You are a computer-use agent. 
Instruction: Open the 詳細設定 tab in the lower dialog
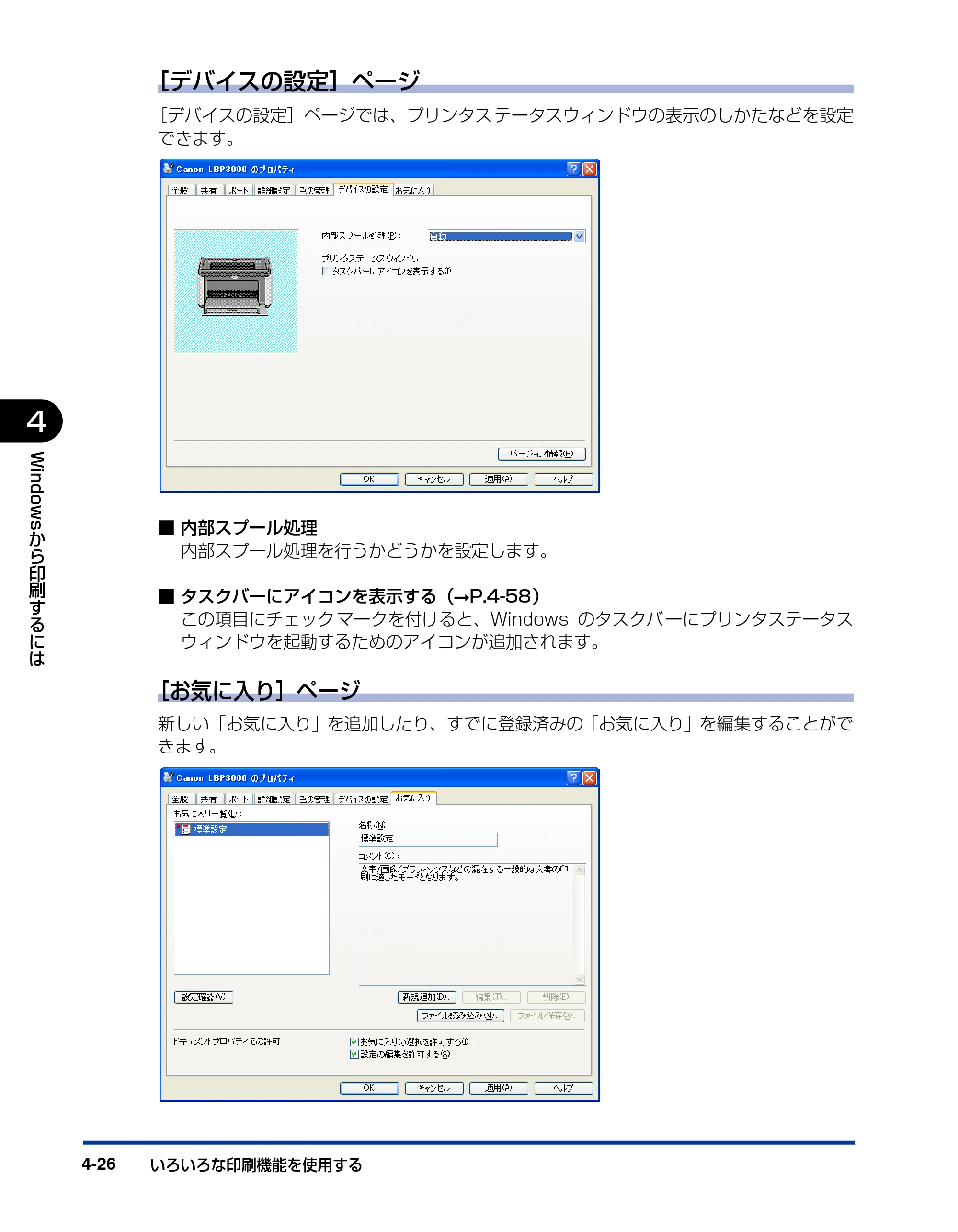click(x=274, y=799)
